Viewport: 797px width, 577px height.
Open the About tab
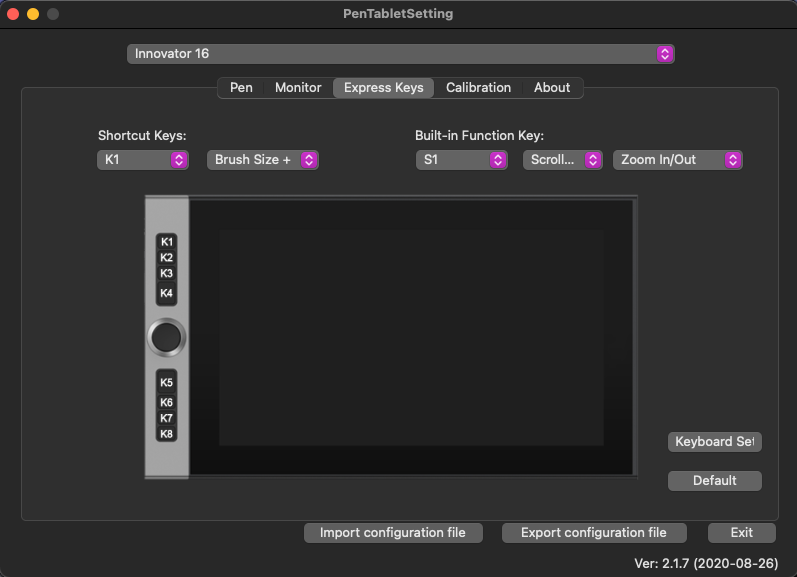pos(551,87)
